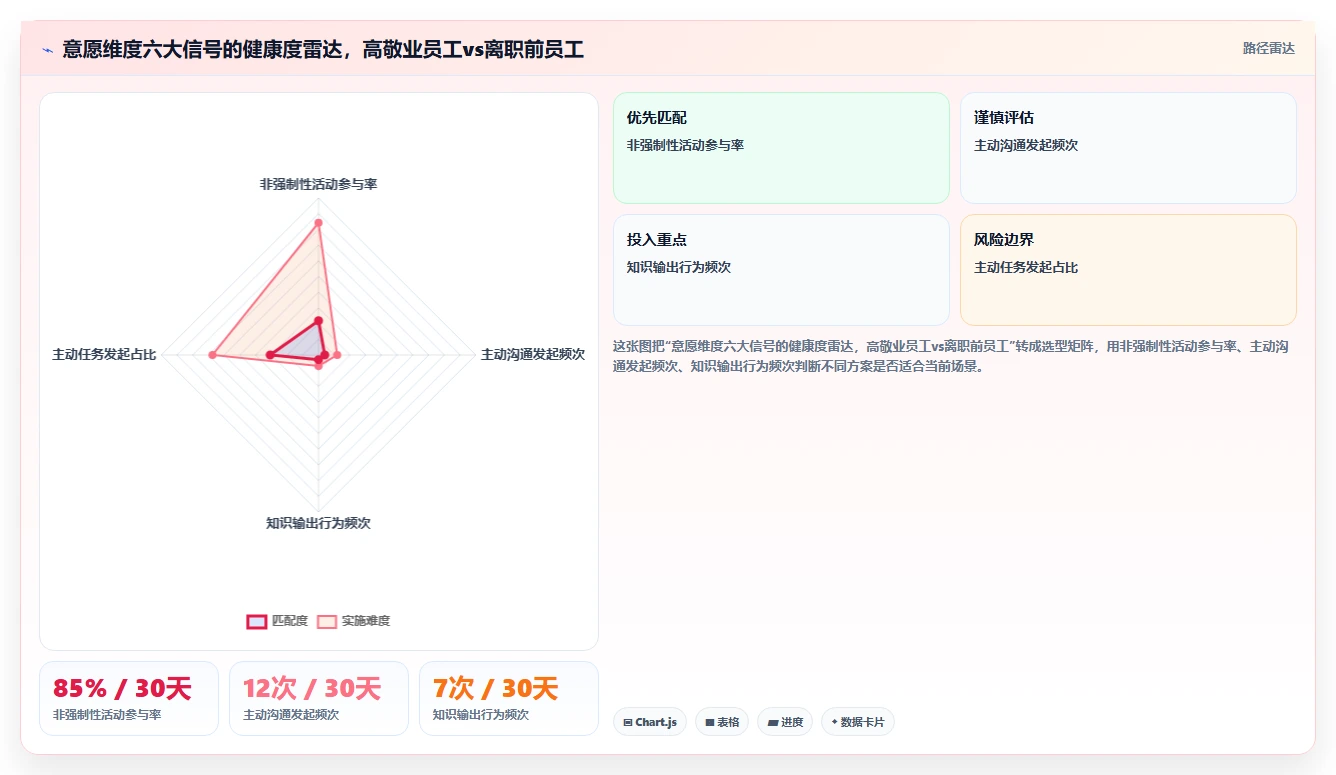1336x775 pixels.
Task: Click the 实施难度 legend color box
Action: tap(327, 621)
